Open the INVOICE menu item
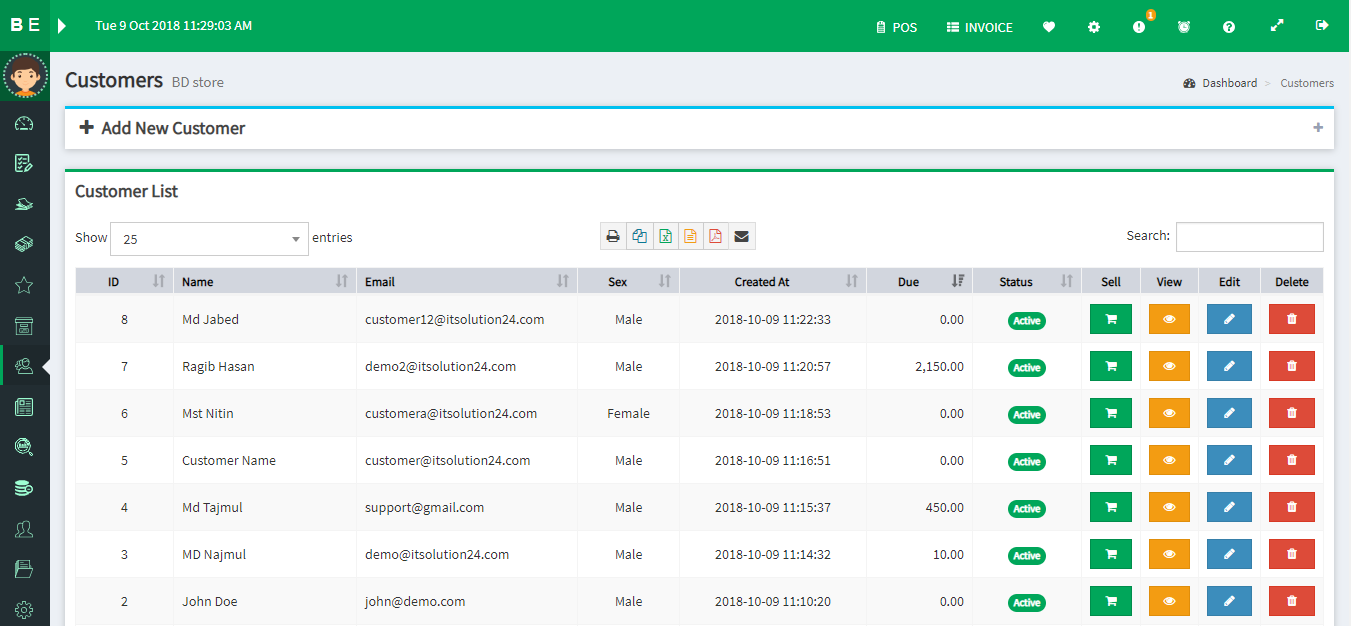 [979, 27]
